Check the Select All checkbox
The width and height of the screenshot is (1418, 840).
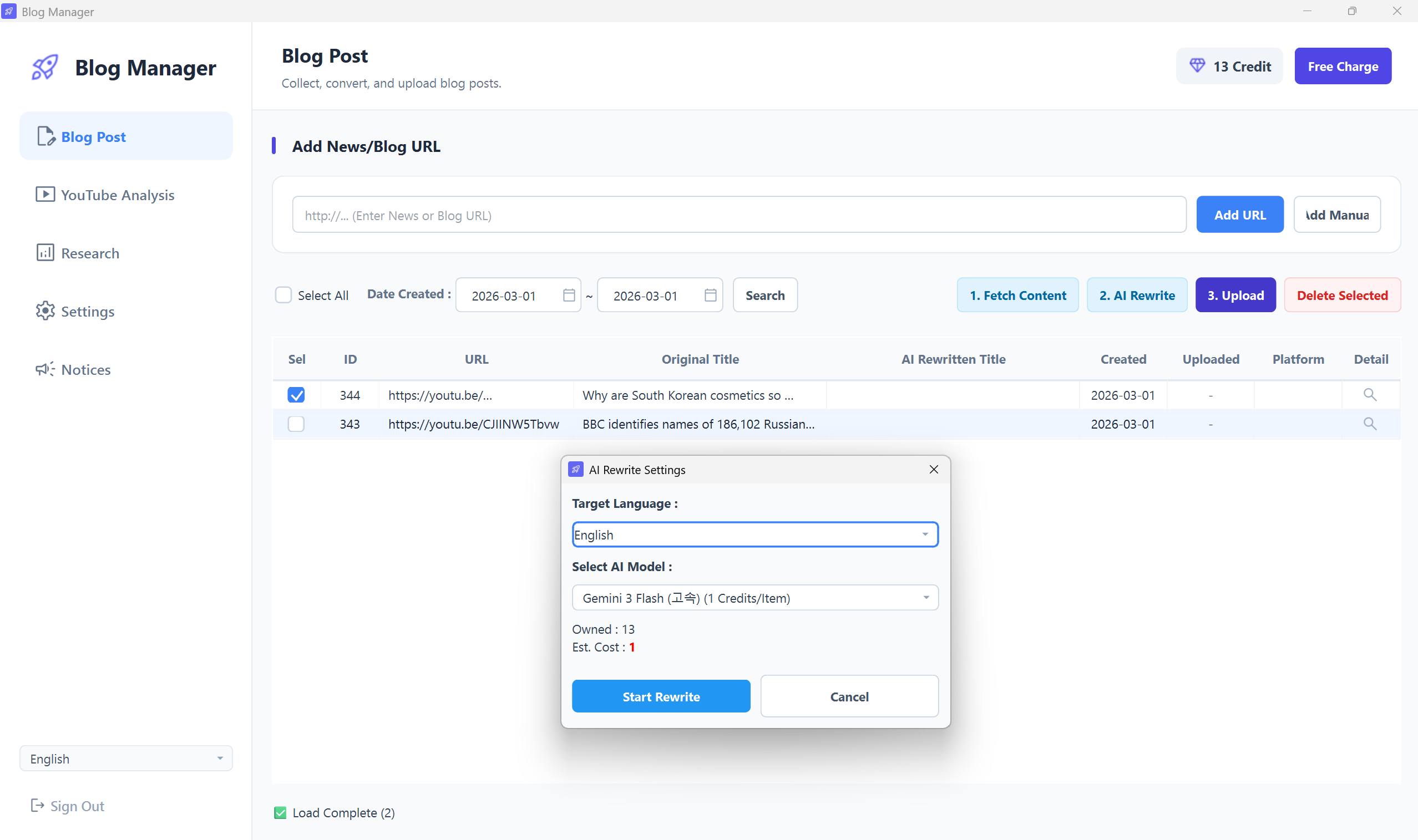tap(283, 295)
